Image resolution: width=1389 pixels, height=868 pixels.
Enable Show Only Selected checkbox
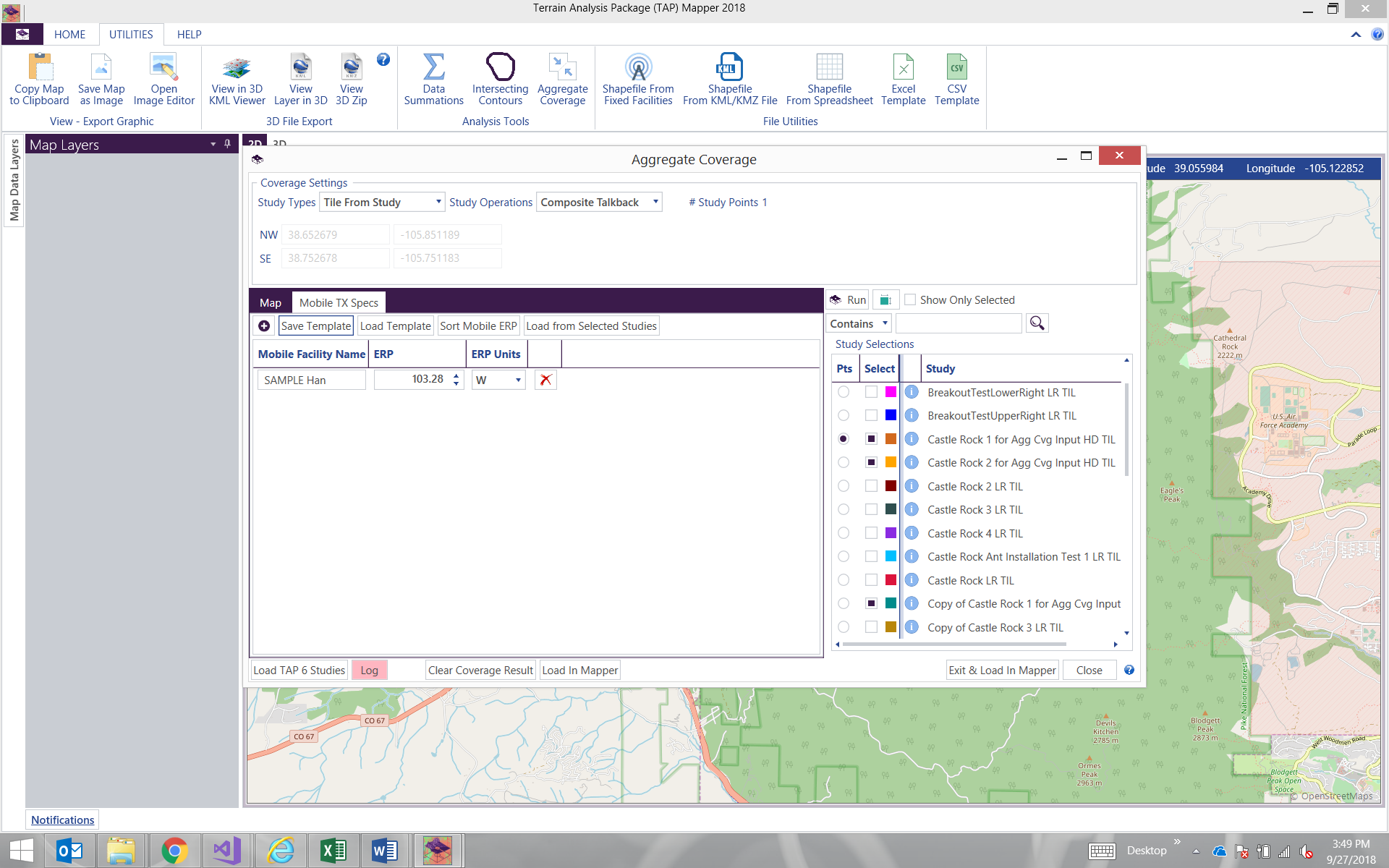[x=910, y=299]
